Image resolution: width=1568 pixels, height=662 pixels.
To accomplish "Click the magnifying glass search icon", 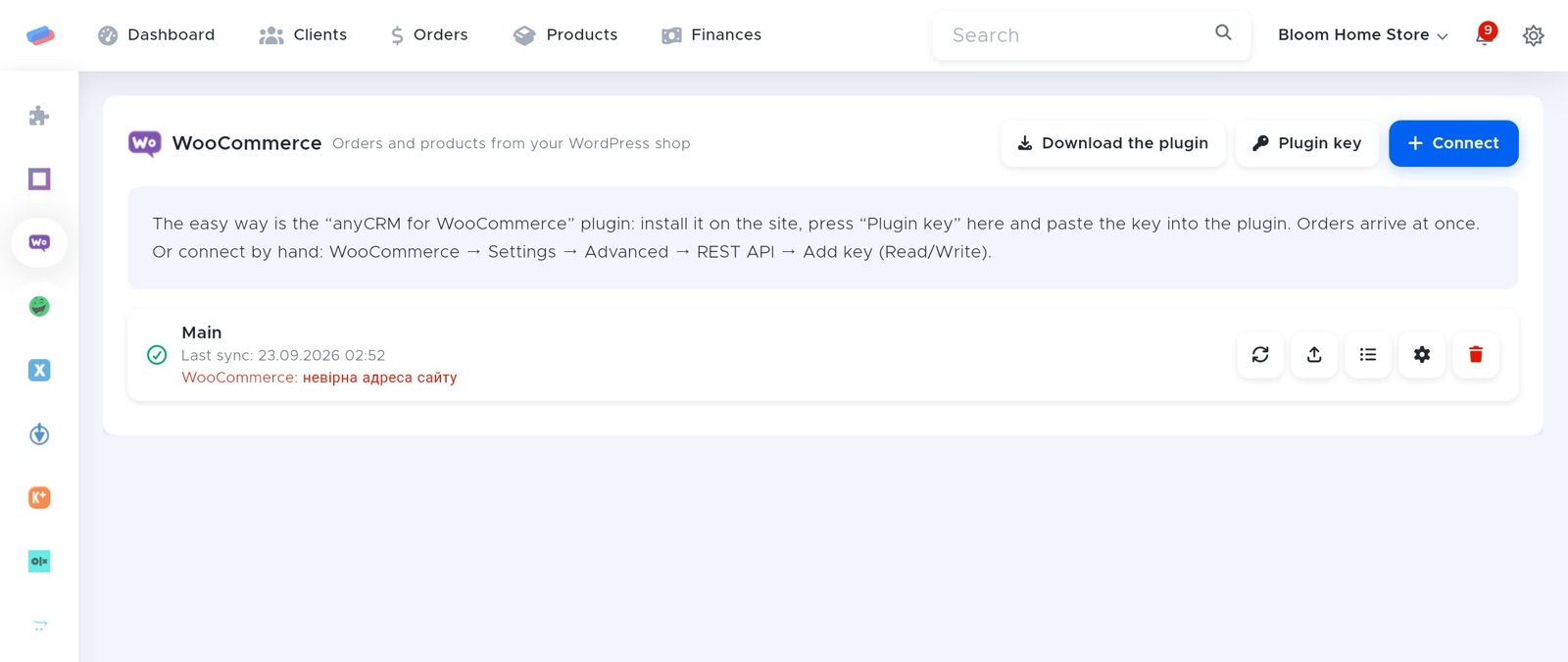I will pyautogui.click(x=1223, y=32).
